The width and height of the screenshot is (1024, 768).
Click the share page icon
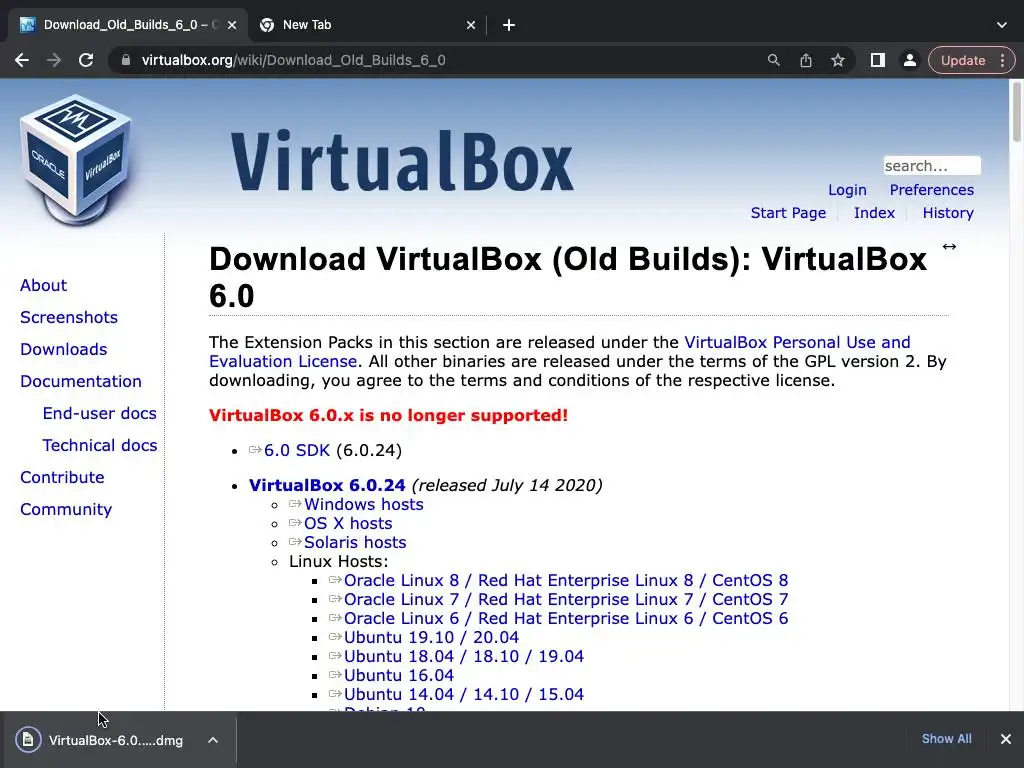(806, 60)
